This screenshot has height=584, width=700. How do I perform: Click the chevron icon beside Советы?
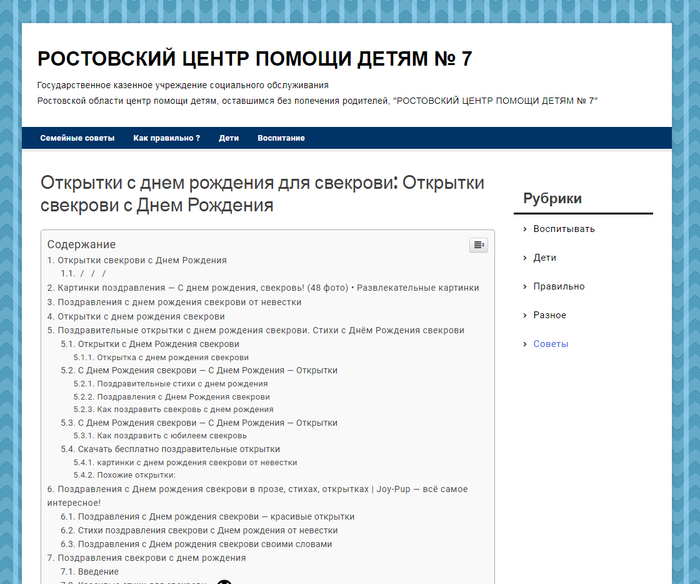click(524, 344)
